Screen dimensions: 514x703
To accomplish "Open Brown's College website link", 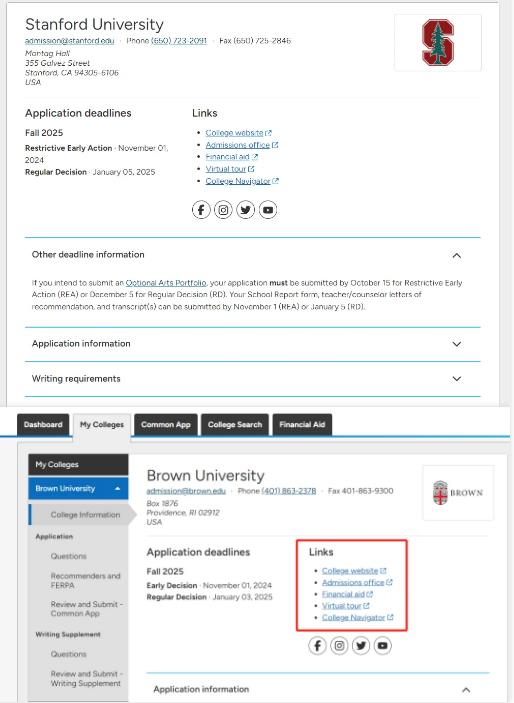I will tap(354, 571).
